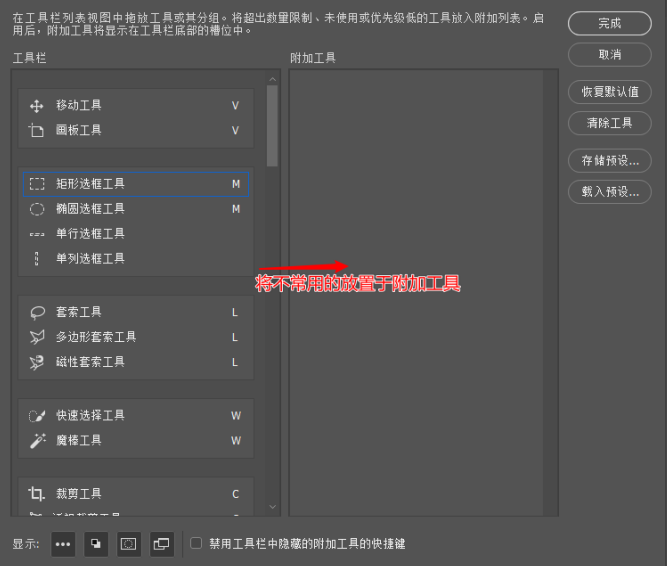Toggle foreground/background colors display button
667x566 pixels.
[x=96, y=544]
